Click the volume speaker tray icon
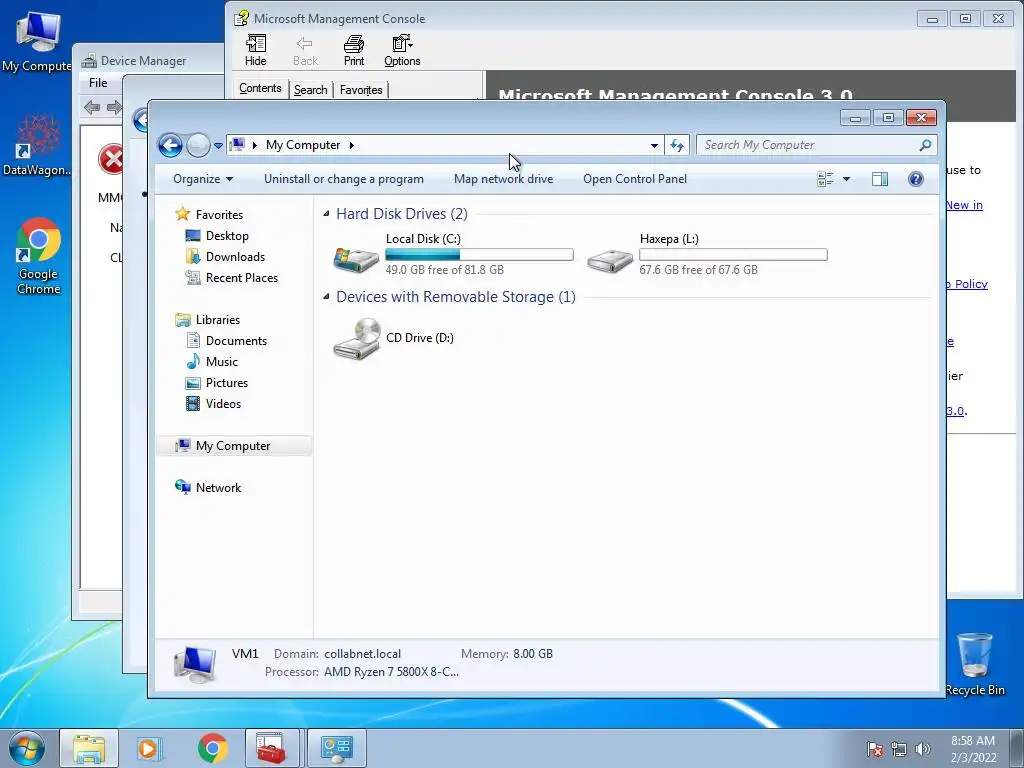This screenshot has width=1024, height=768. click(922, 749)
